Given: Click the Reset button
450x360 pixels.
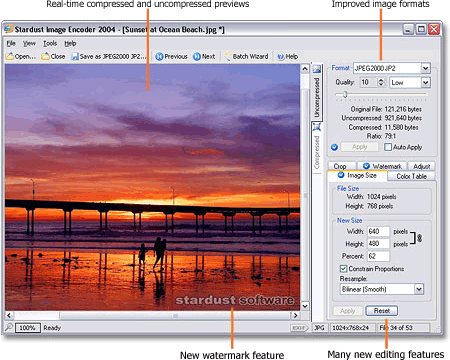Looking at the screenshot, I should click(x=382, y=311).
